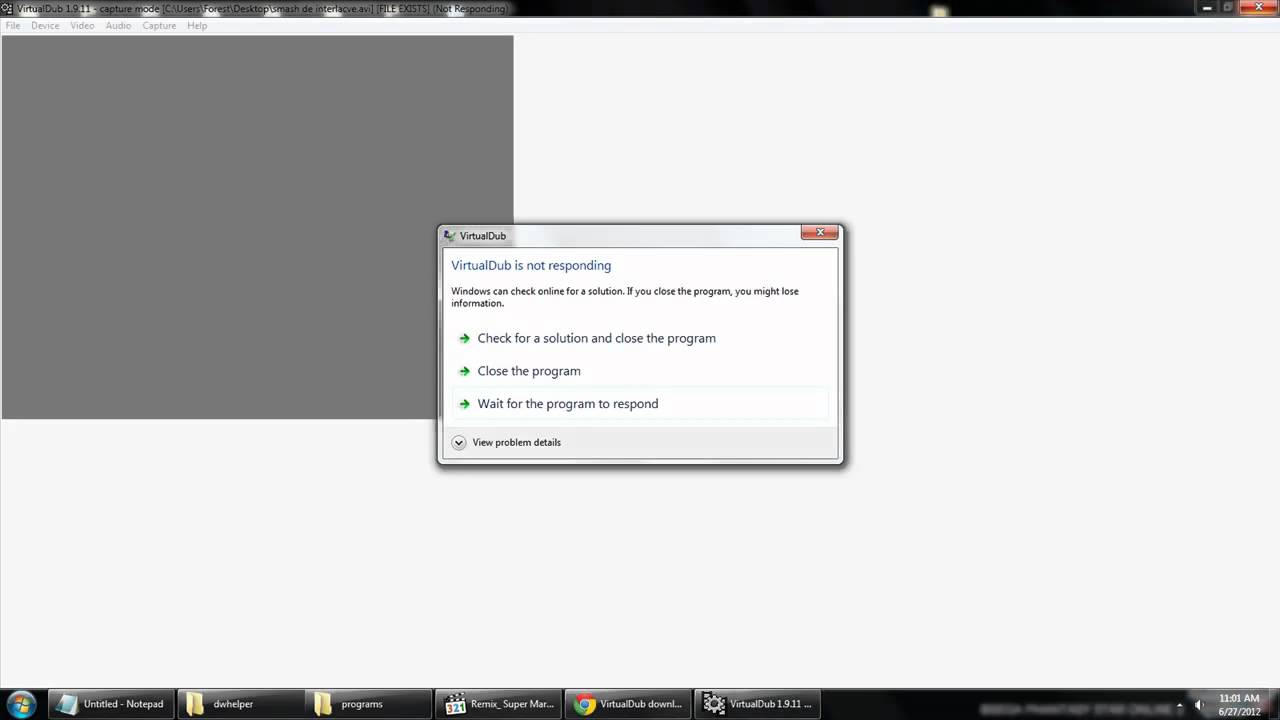The image size is (1280, 720).
Task: Open the Video menu
Action: 82,25
